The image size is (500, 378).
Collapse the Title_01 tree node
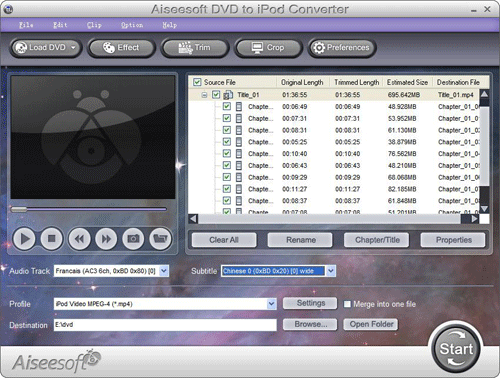[204, 95]
